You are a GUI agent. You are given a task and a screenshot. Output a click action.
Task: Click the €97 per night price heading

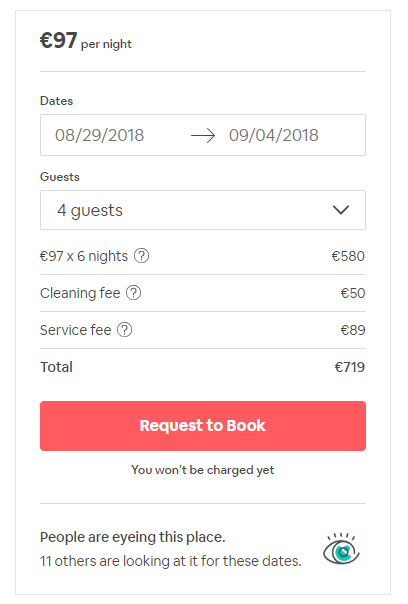tap(86, 40)
